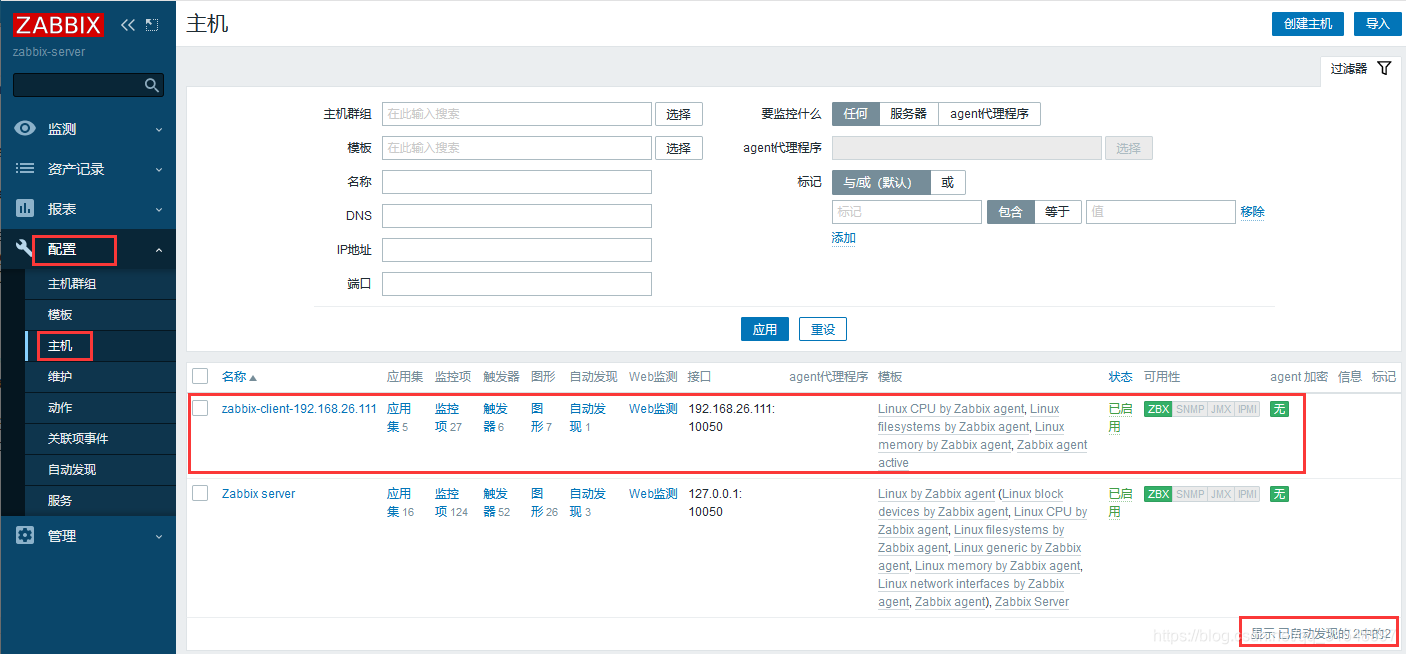Click JMX badge for Zabbix server row
1406x654 pixels.
(x=1220, y=494)
